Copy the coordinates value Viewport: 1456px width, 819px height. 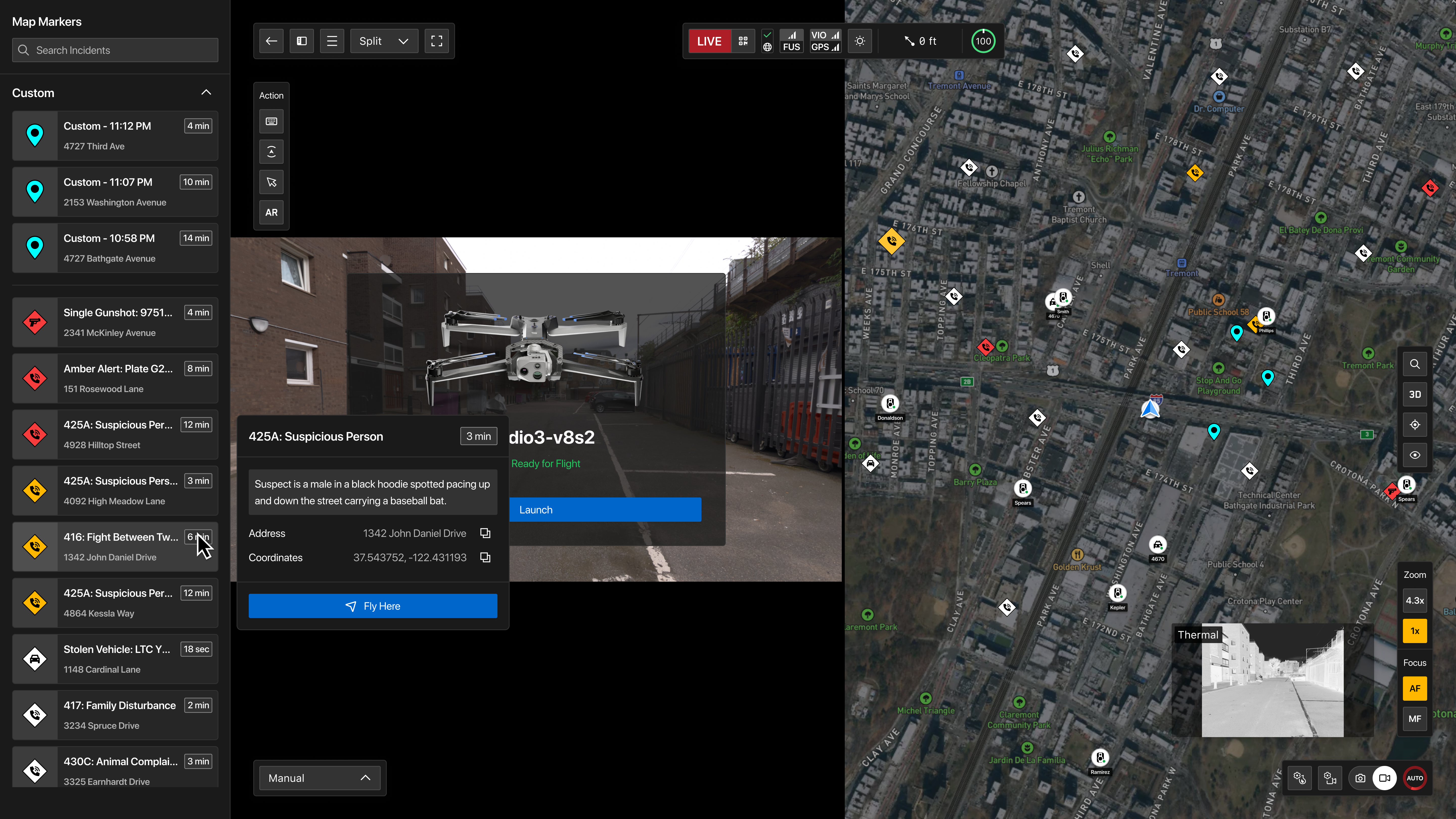pyautogui.click(x=485, y=557)
